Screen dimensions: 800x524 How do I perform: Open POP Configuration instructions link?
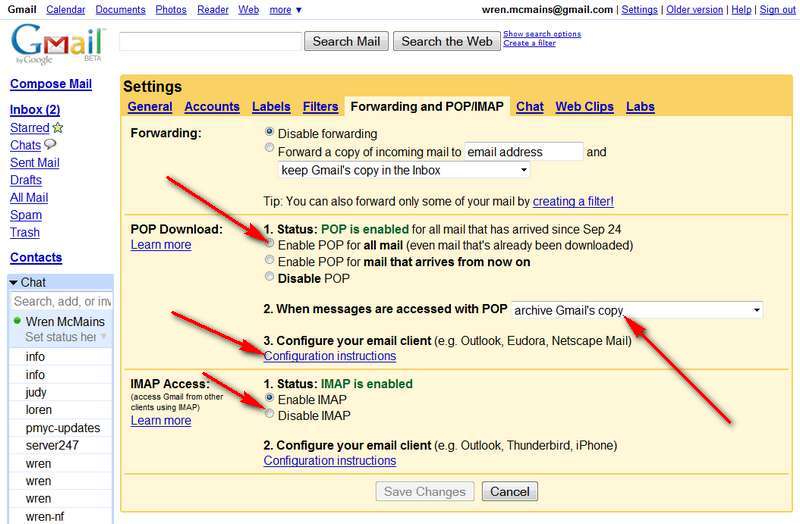pos(330,356)
